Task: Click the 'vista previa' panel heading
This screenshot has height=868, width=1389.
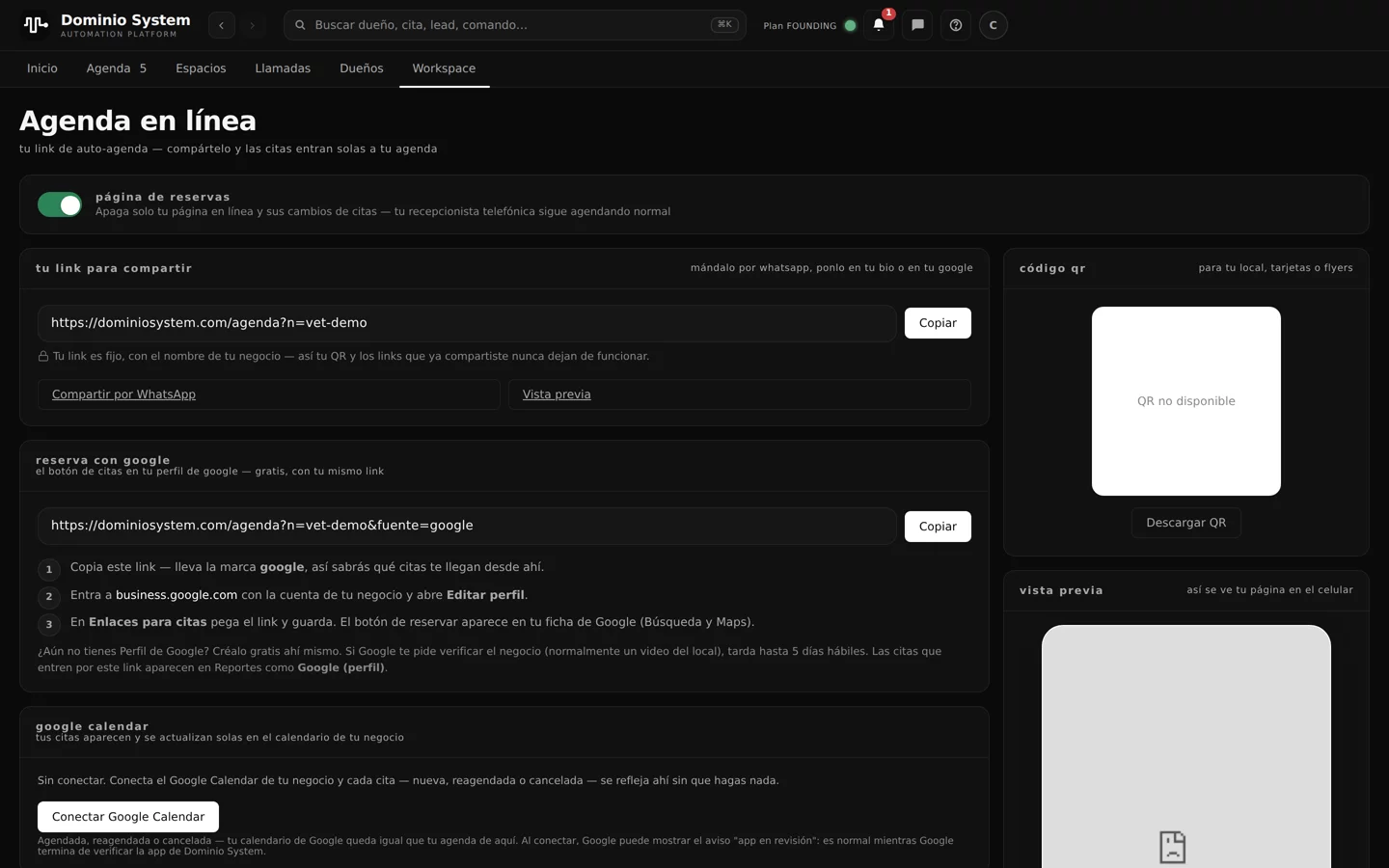Action: point(1061,590)
